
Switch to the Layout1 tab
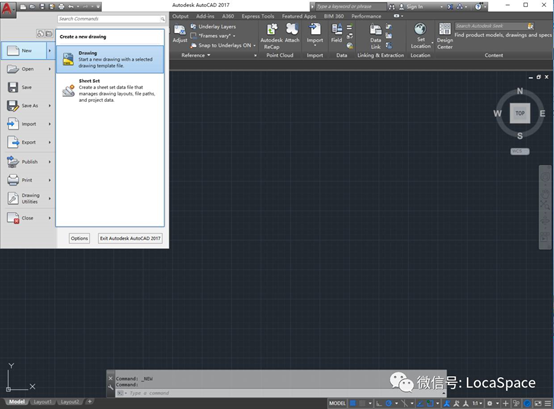coord(43,402)
